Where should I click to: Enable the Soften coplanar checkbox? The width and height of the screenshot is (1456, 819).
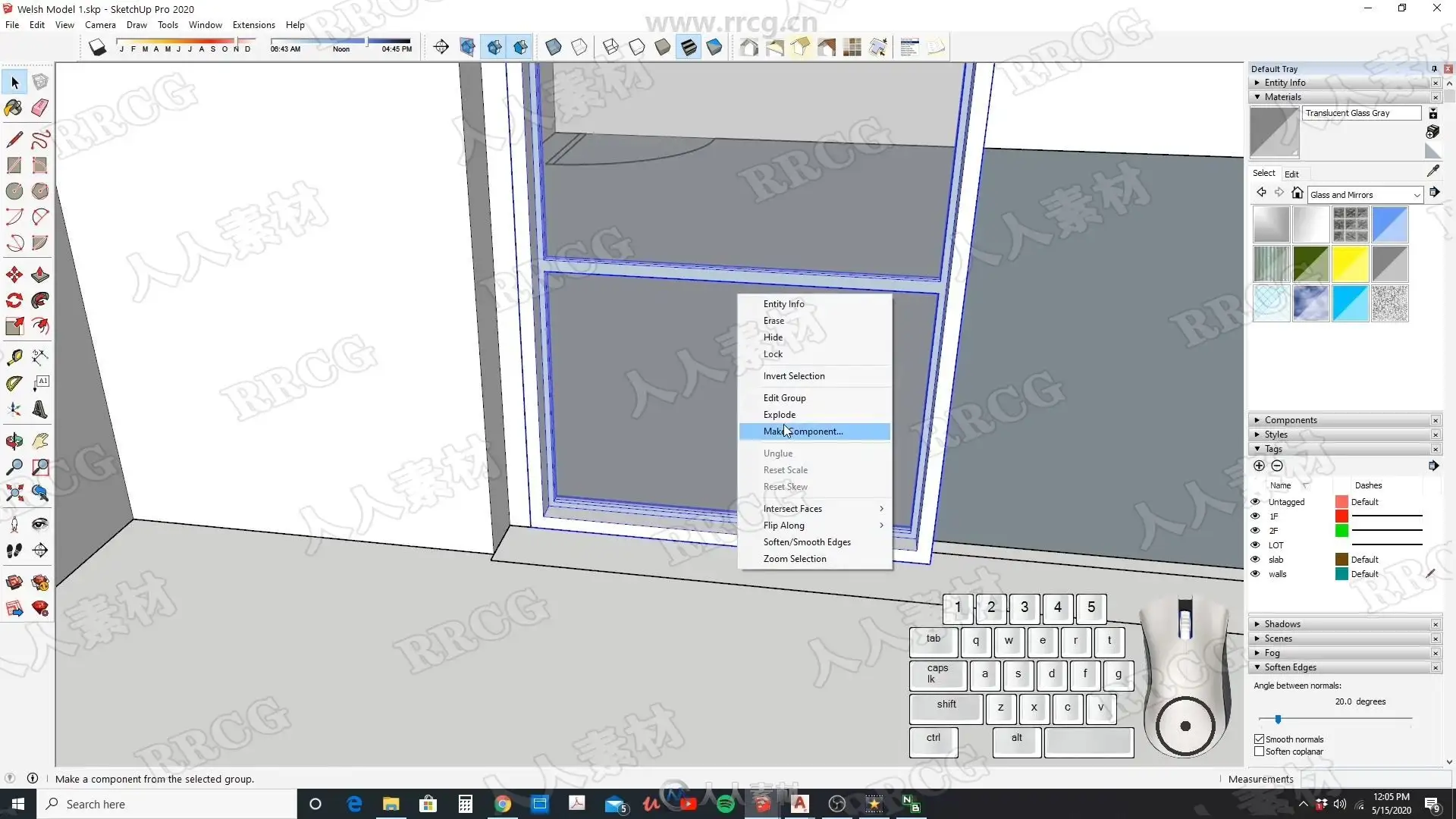[1260, 752]
